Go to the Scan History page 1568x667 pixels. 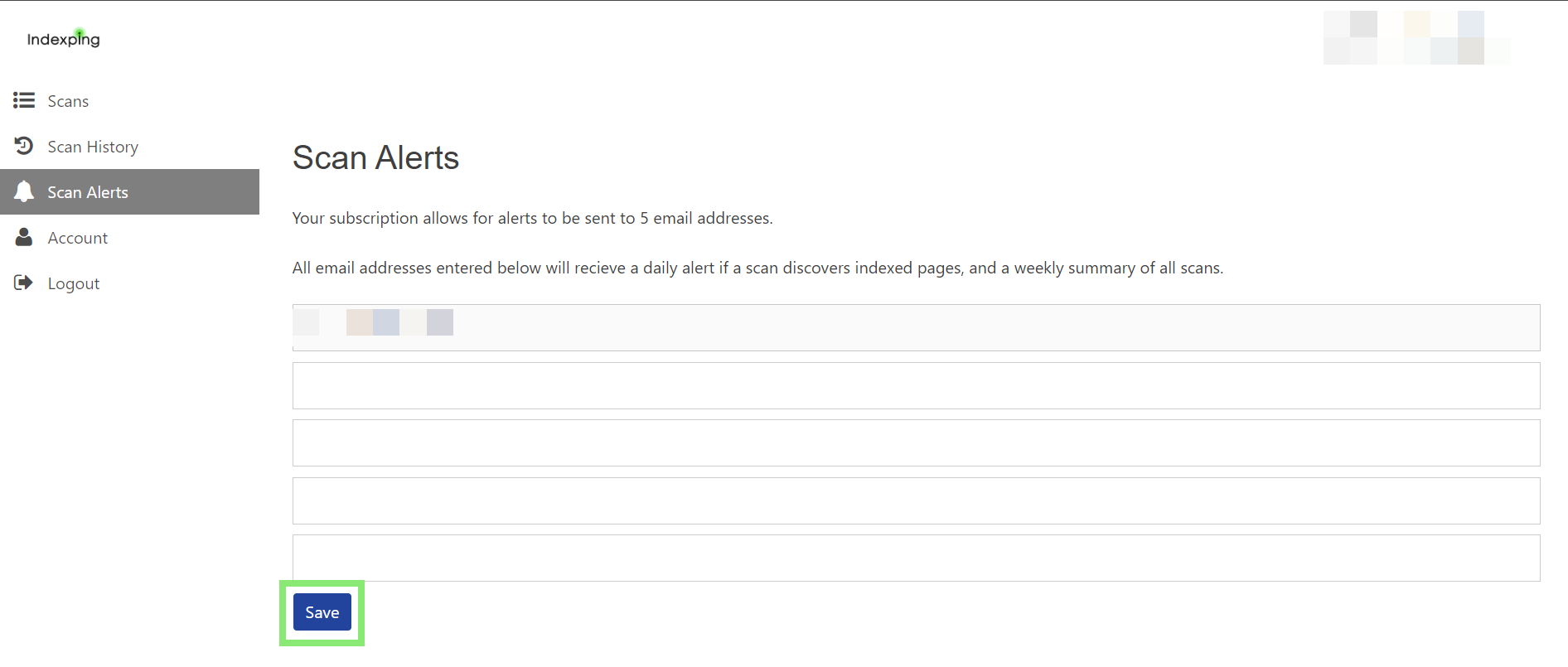pos(93,147)
